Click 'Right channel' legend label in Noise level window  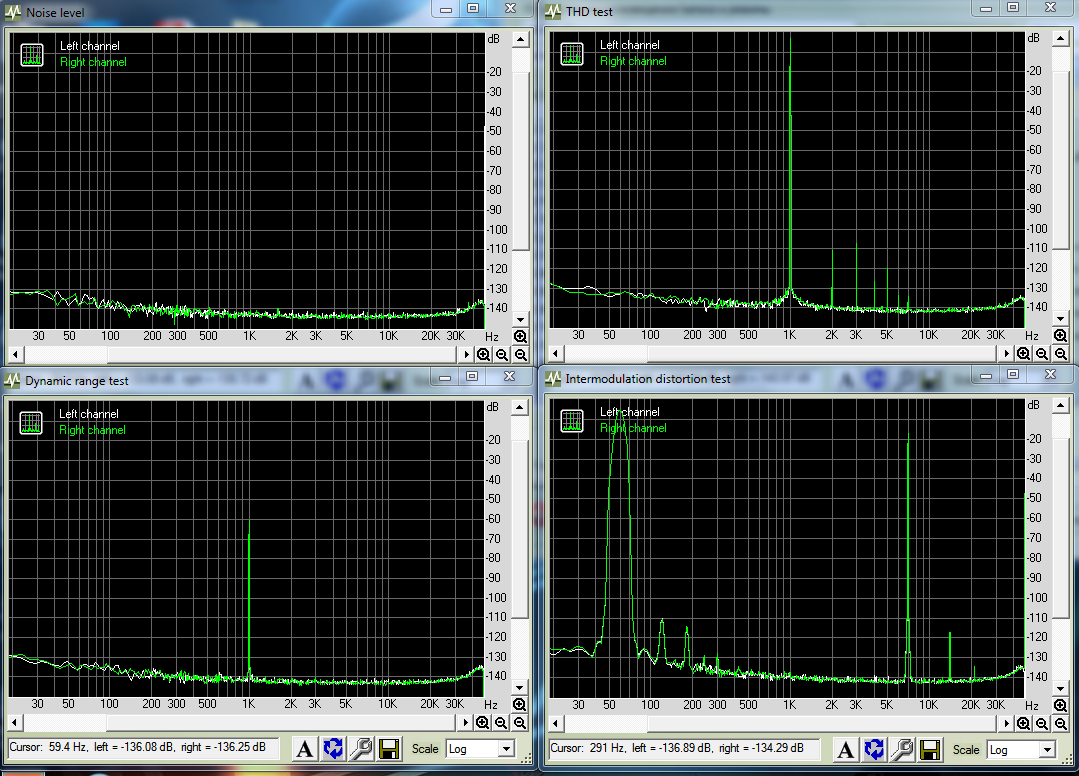click(x=93, y=62)
